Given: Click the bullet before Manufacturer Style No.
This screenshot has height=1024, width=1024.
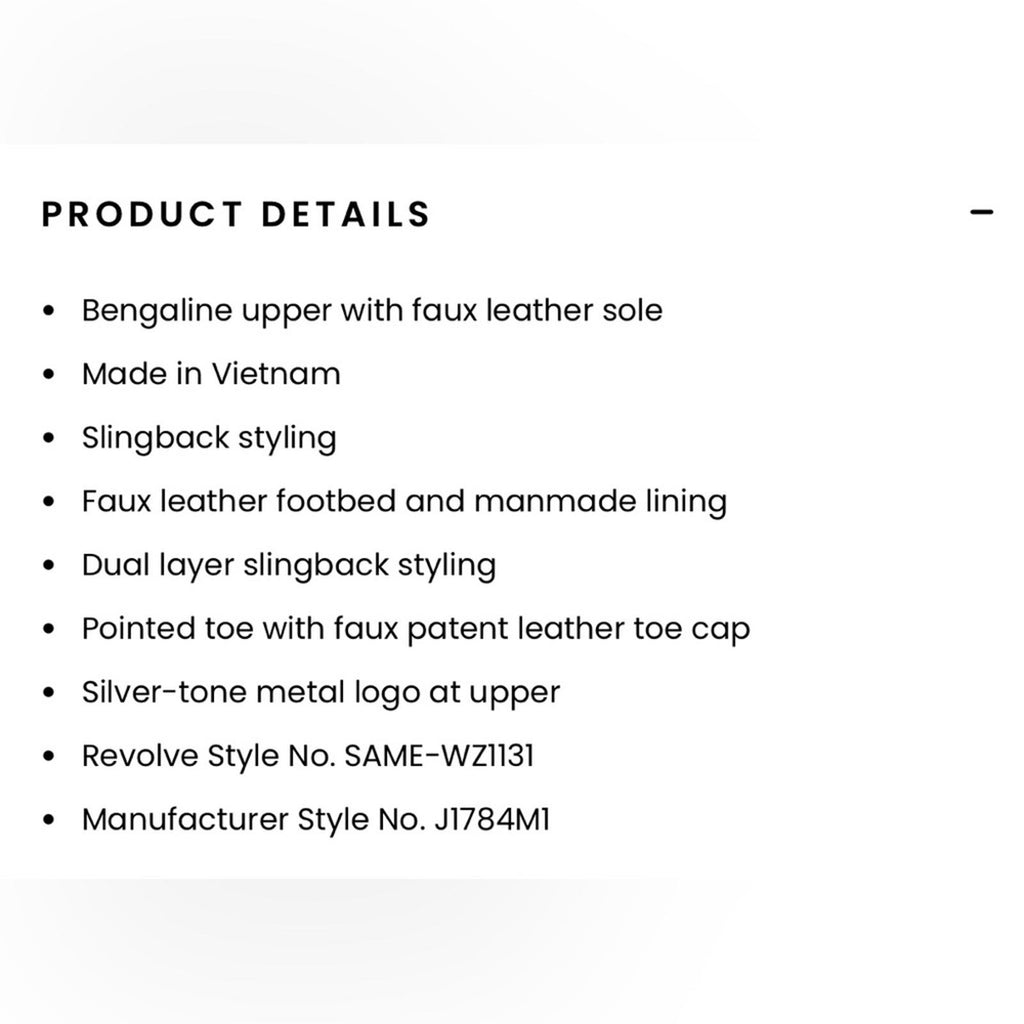Looking at the screenshot, I should pyautogui.click(x=48, y=820).
